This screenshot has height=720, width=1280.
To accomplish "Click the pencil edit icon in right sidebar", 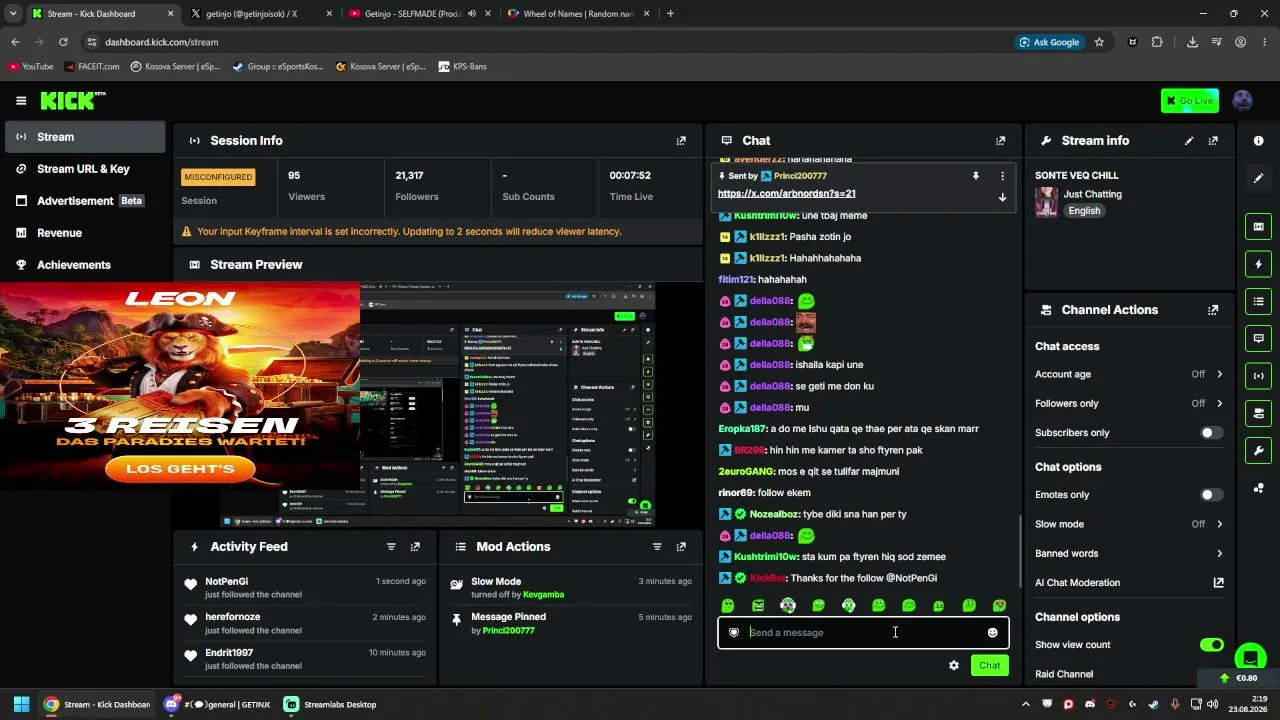I will coord(1258,178).
